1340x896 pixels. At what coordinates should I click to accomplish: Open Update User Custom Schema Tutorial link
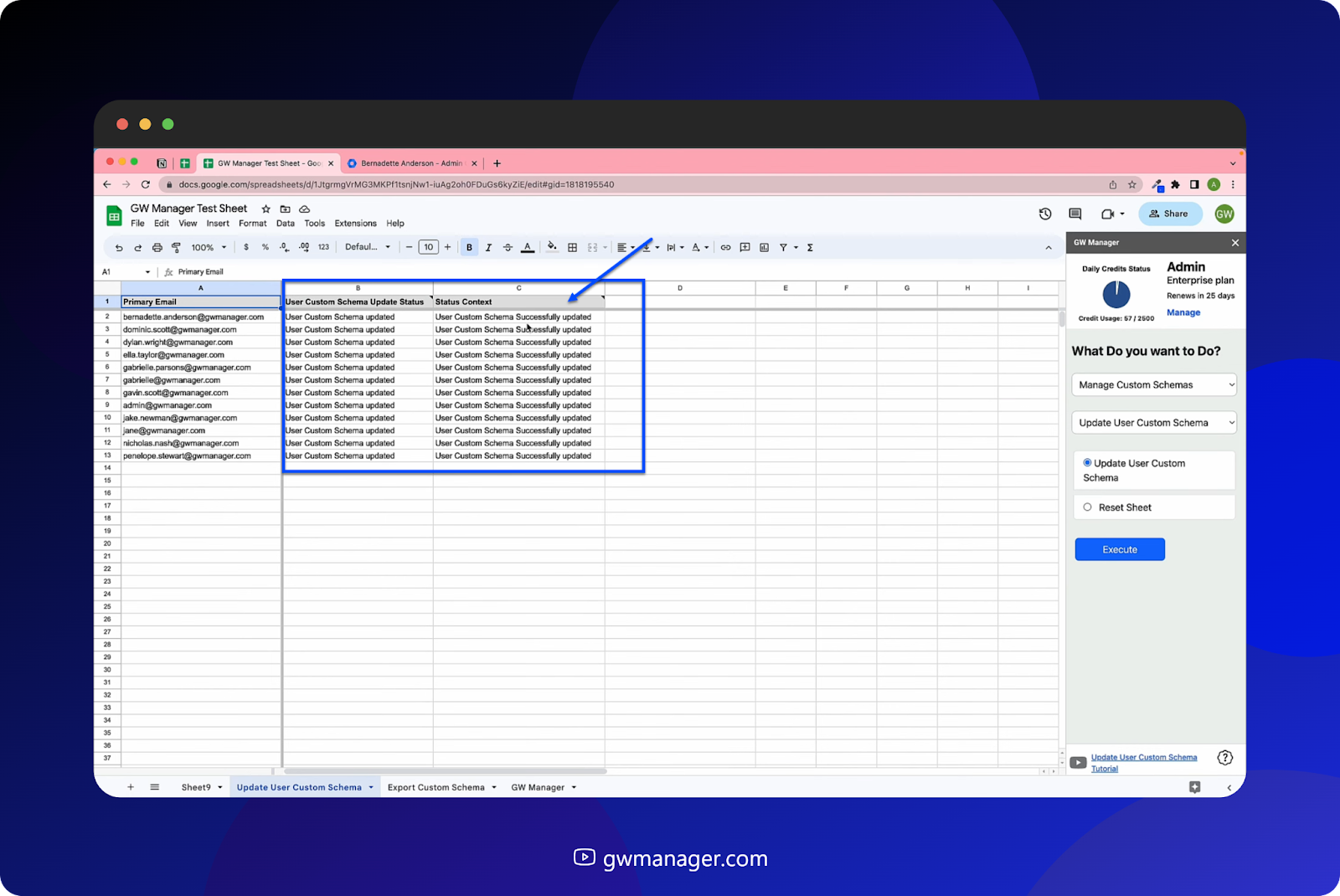coord(1144,763)
